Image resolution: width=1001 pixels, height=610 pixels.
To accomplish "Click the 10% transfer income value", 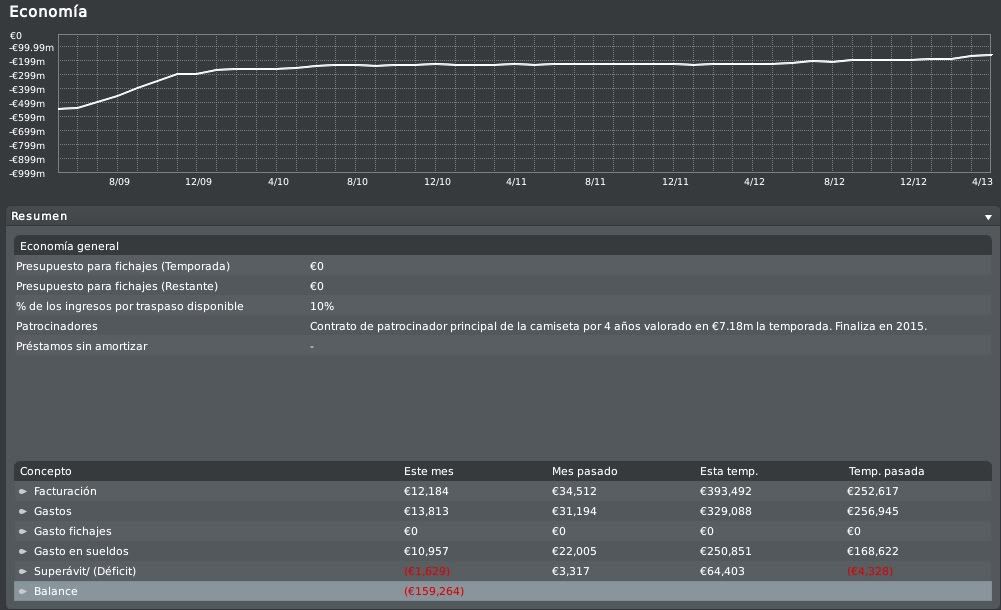I will pos(322,306).
